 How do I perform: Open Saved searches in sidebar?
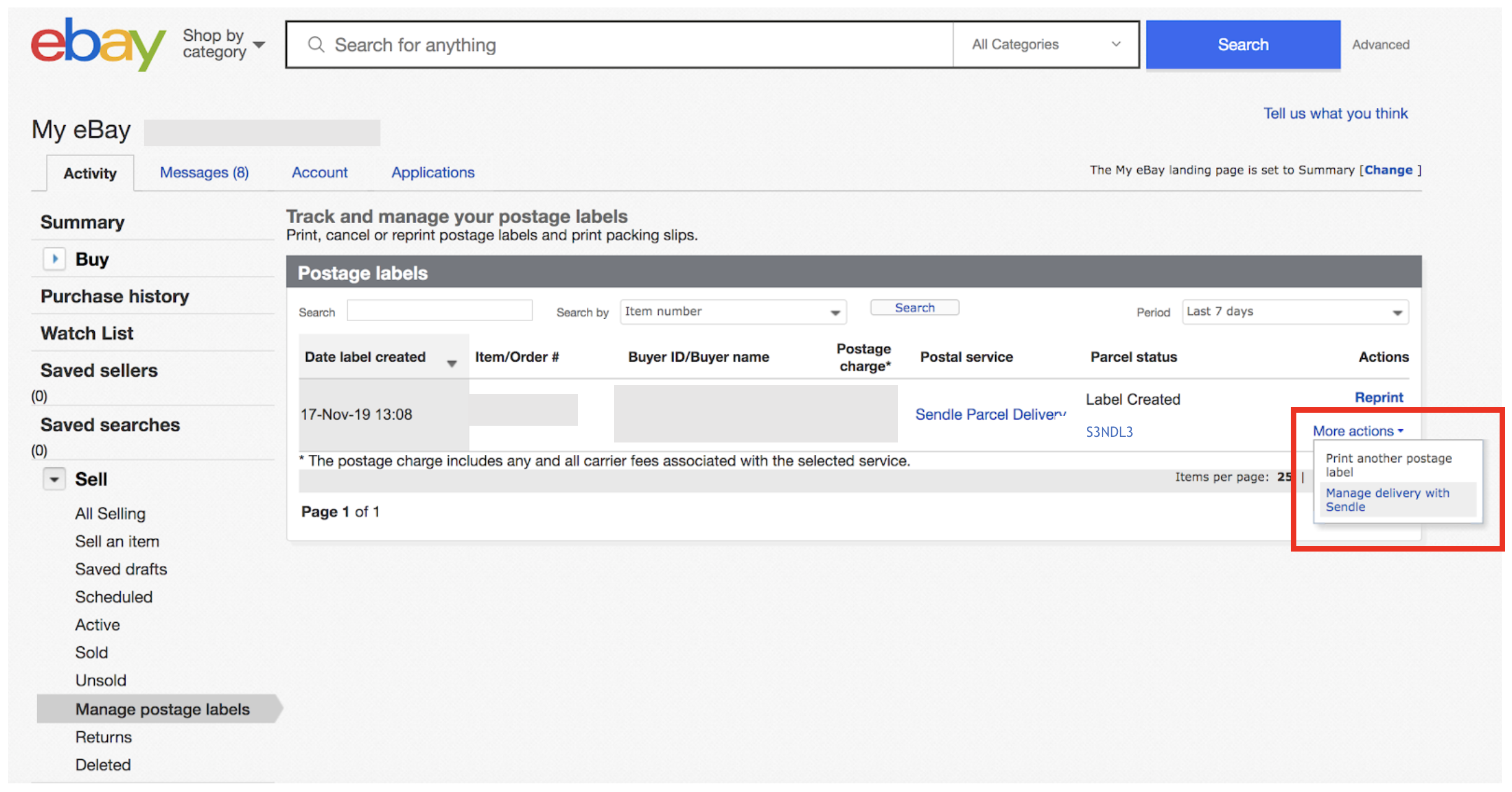(110, 425)
